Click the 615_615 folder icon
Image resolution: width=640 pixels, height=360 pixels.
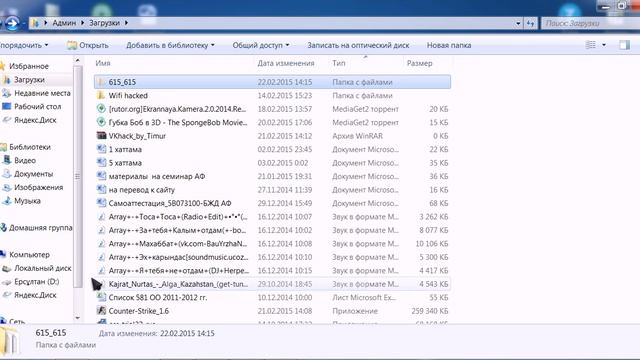[x=101, y=82]
